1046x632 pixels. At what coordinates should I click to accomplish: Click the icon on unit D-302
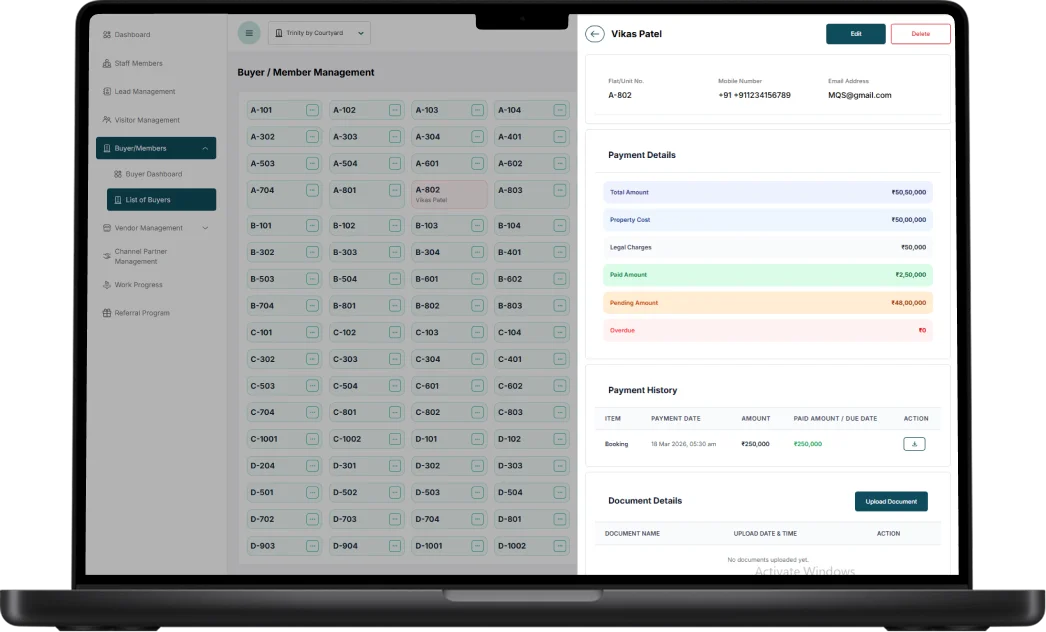(x=478, y=466)
